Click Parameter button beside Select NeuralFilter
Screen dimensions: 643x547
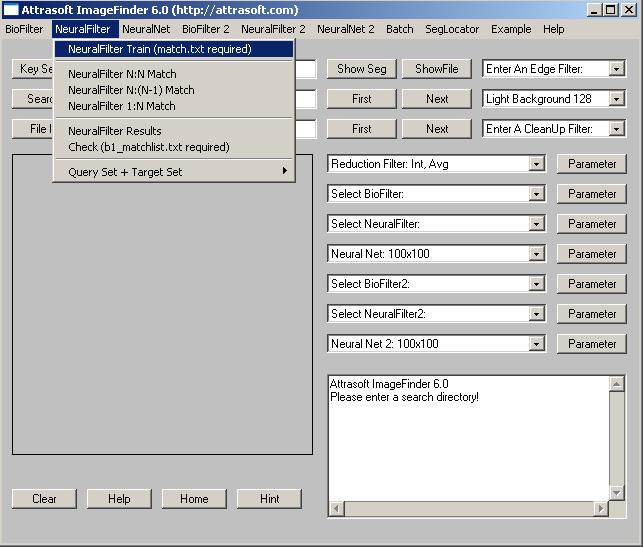tap(592, 224)
